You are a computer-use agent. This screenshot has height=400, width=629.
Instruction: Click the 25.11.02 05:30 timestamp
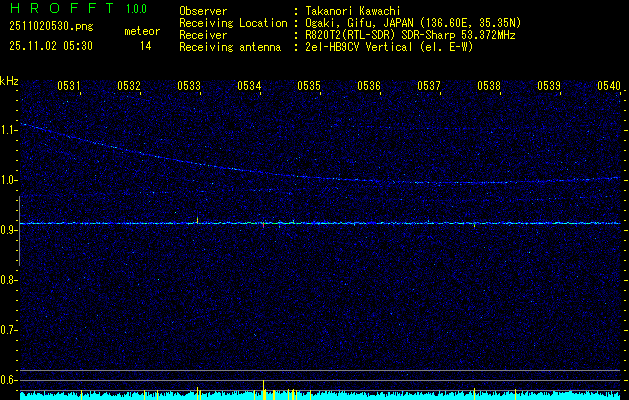[50, 45]
